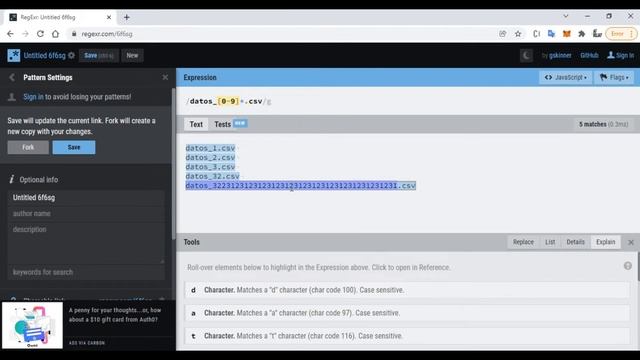Click the 't' Character explanation row
This screenshot has height=360, width=640.
[407, 336]
